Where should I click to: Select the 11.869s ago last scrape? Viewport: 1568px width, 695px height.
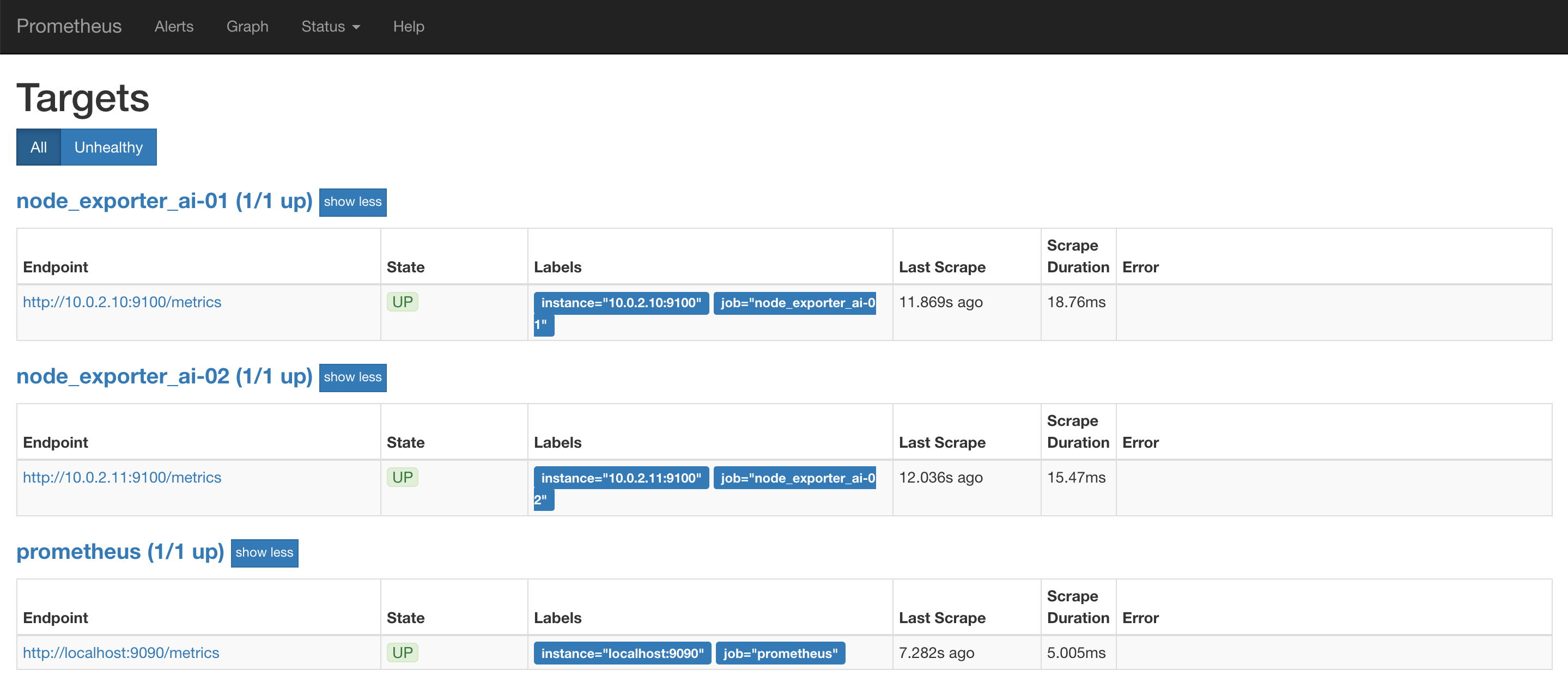coord(940,302)
